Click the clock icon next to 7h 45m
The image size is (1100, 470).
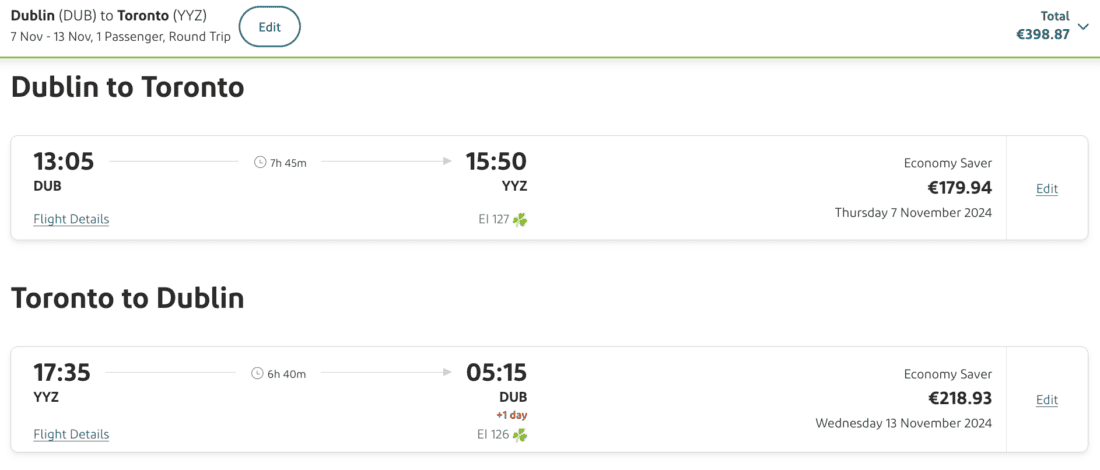click(x=260, y=162)
